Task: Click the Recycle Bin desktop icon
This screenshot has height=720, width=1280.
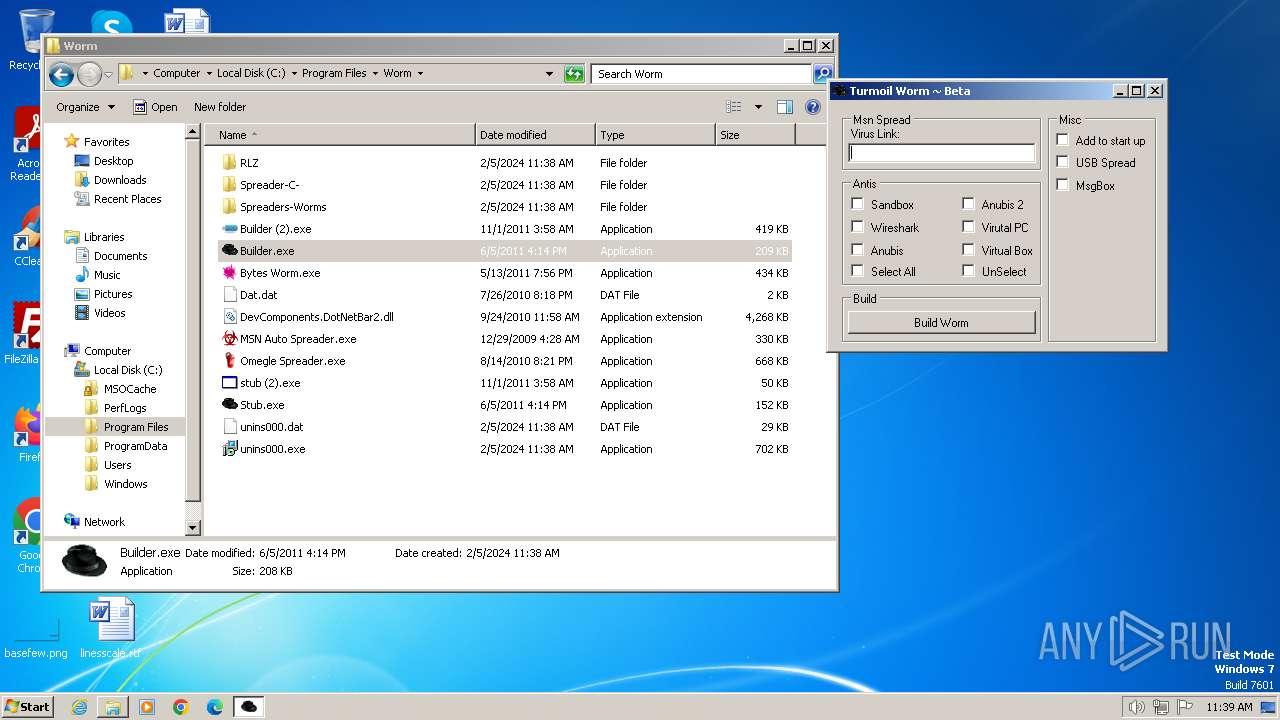Action: pyautogui.click(x=36, y=38)
